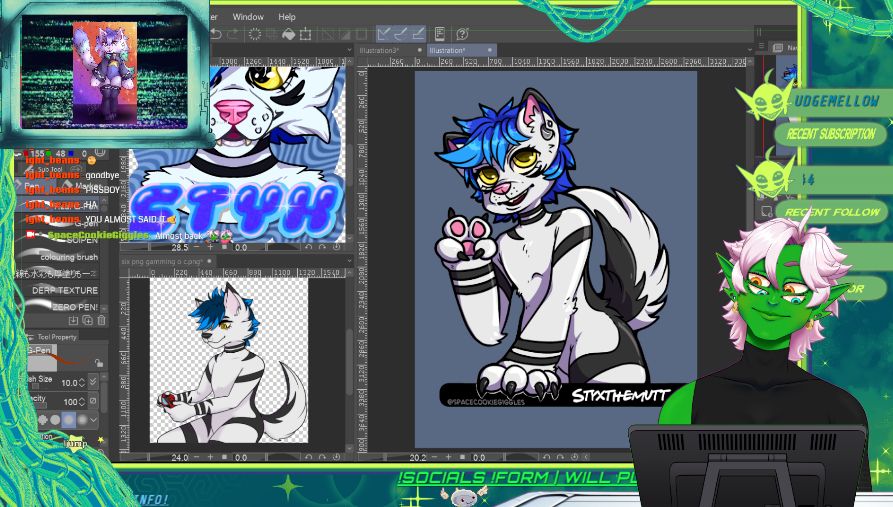The height and width of the screenshot is (507, 893).
Task: Click the delete sub tool trash icon
Action: (x=101, y=321)
